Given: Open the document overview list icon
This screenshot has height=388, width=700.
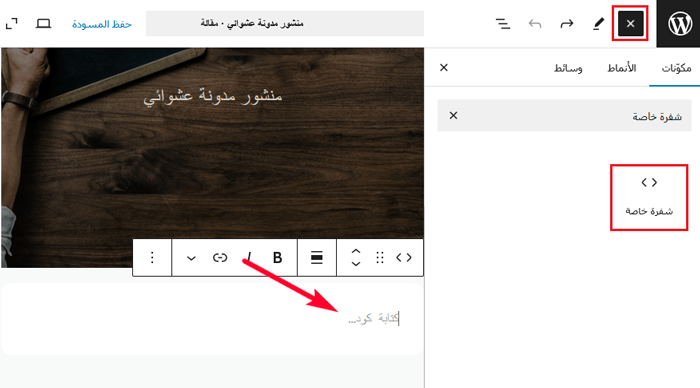Looking at the screenshot, I should point(503,24).
